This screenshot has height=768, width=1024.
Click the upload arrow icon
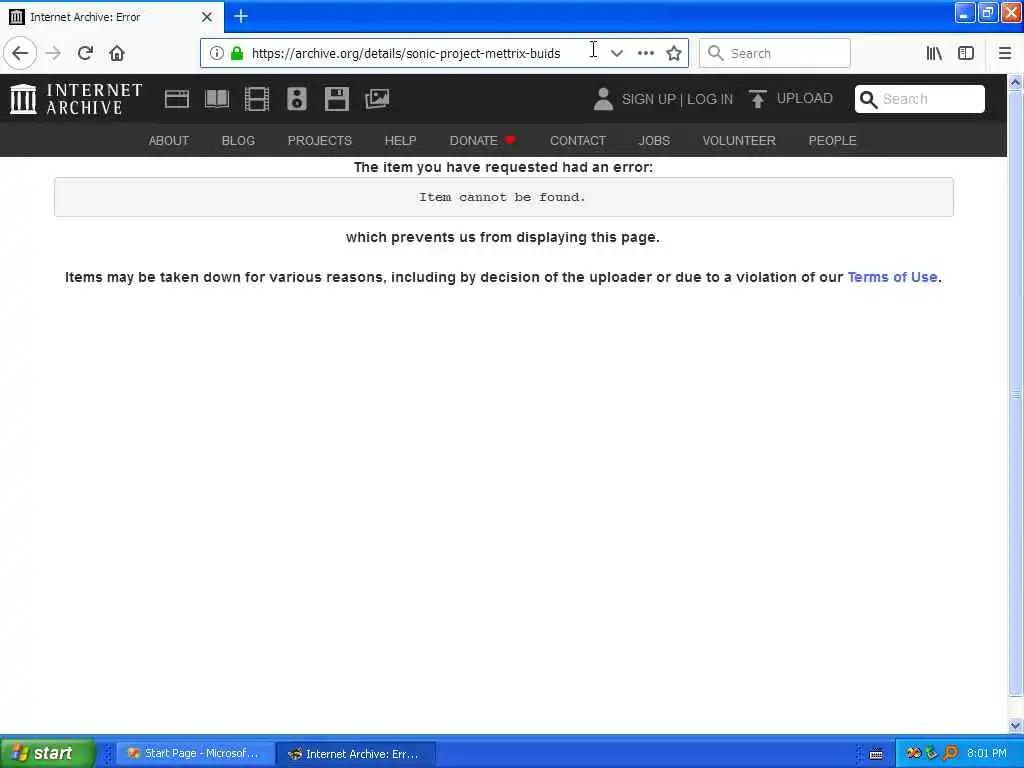tap(758, 99)
